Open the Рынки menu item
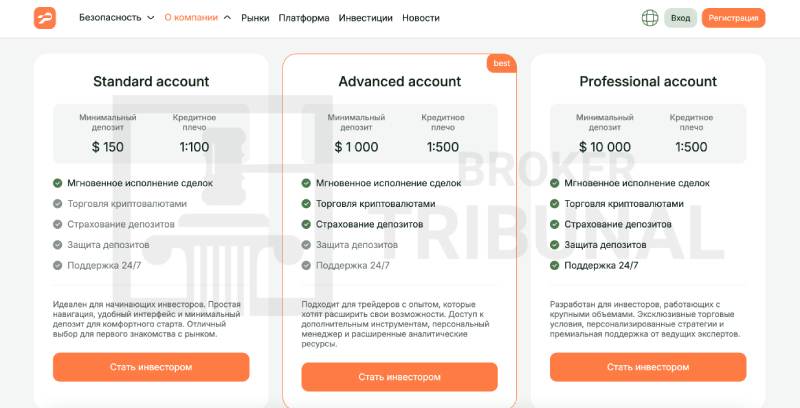The image size is (800, 408). [x=255, y=18]
